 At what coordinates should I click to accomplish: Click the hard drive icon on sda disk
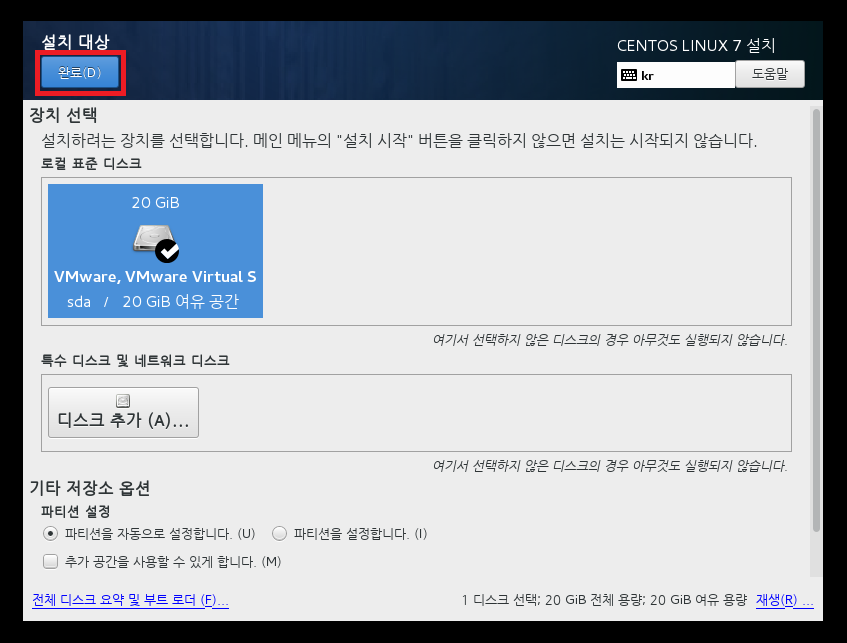pyautogui.click(x=154, y=239)
